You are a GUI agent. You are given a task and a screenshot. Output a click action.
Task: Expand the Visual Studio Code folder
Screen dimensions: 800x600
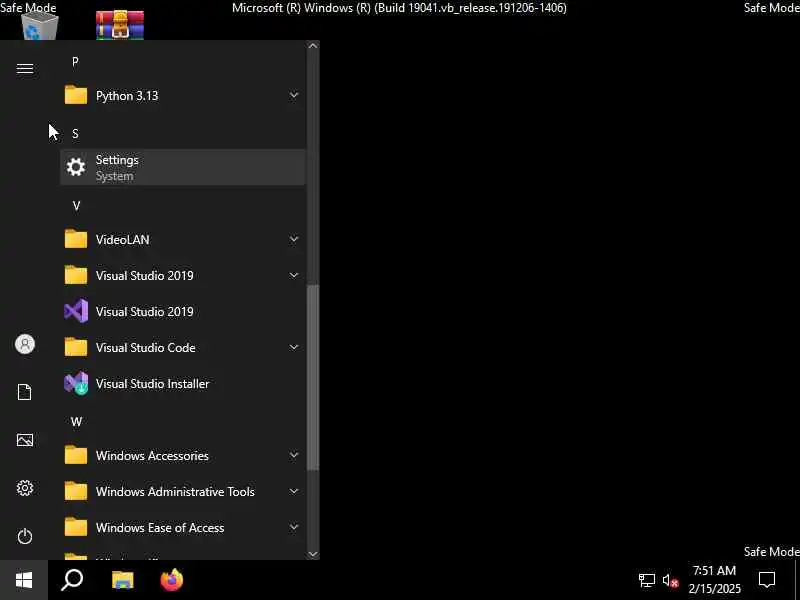point(183,347)
